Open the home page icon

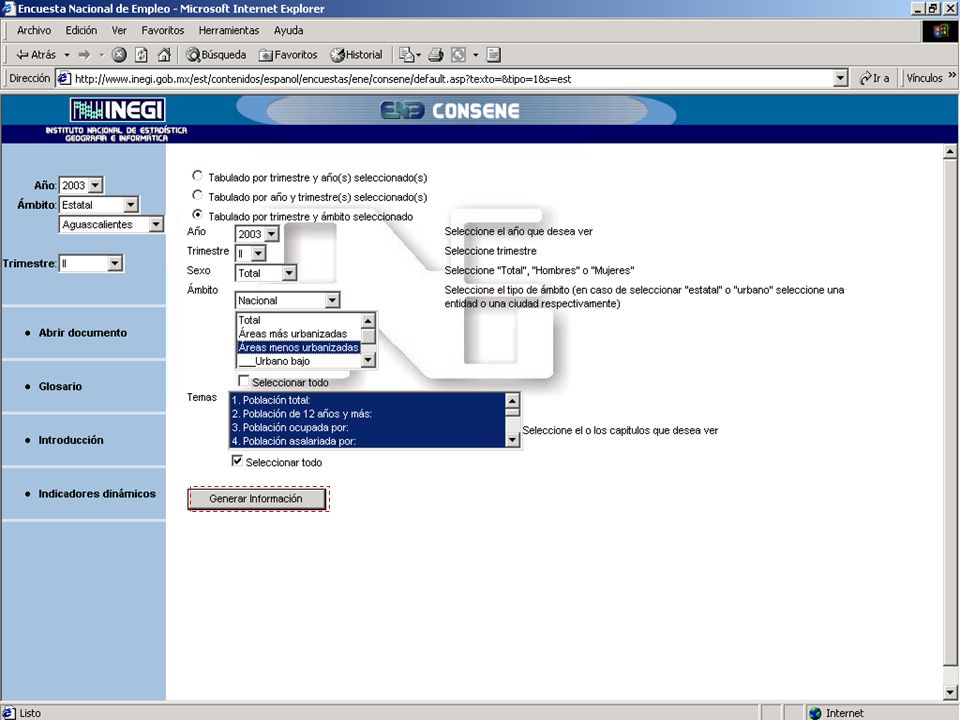[x=164, y=55]
